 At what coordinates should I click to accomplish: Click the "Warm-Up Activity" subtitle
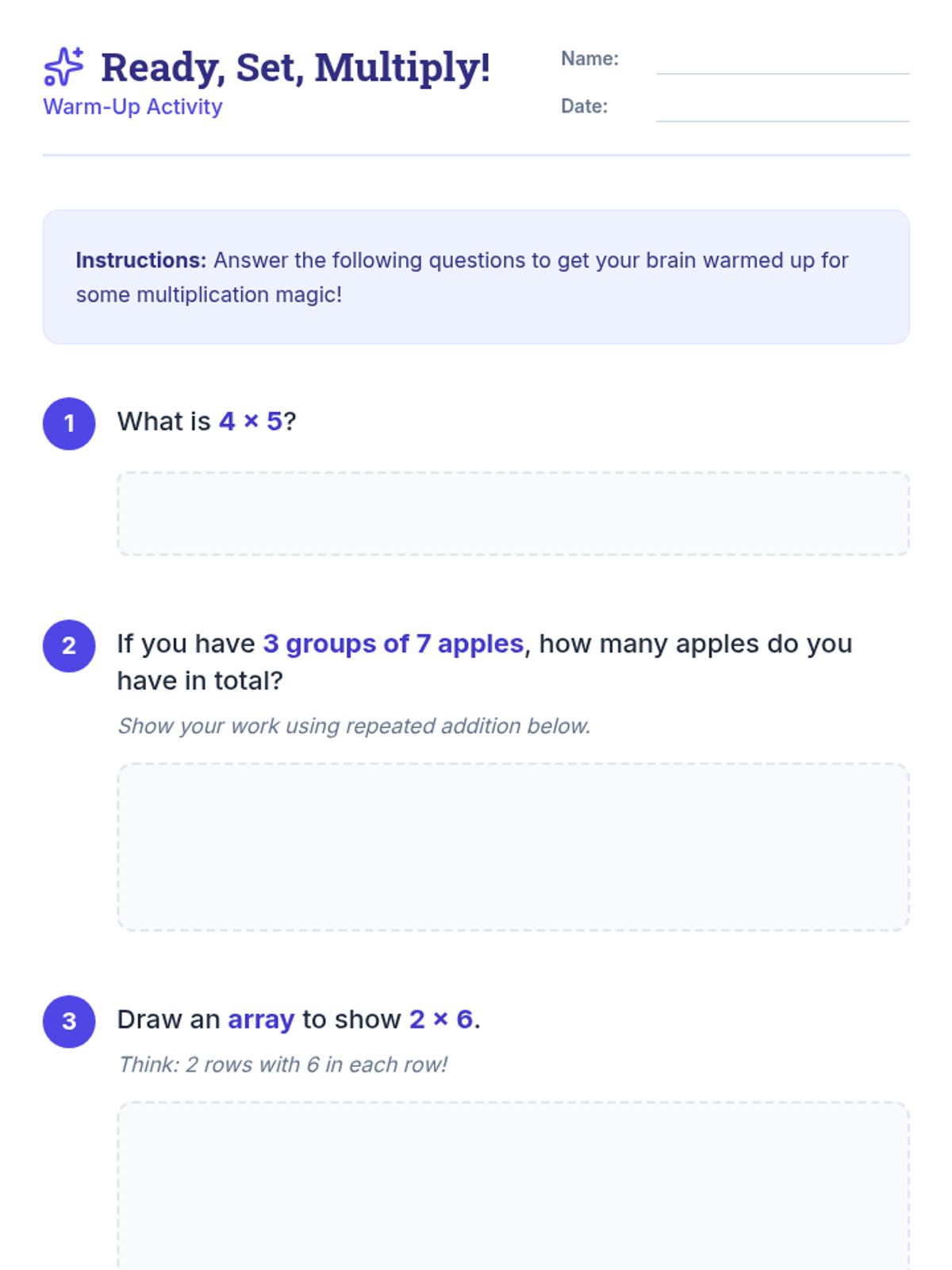[x=132, y=106]
